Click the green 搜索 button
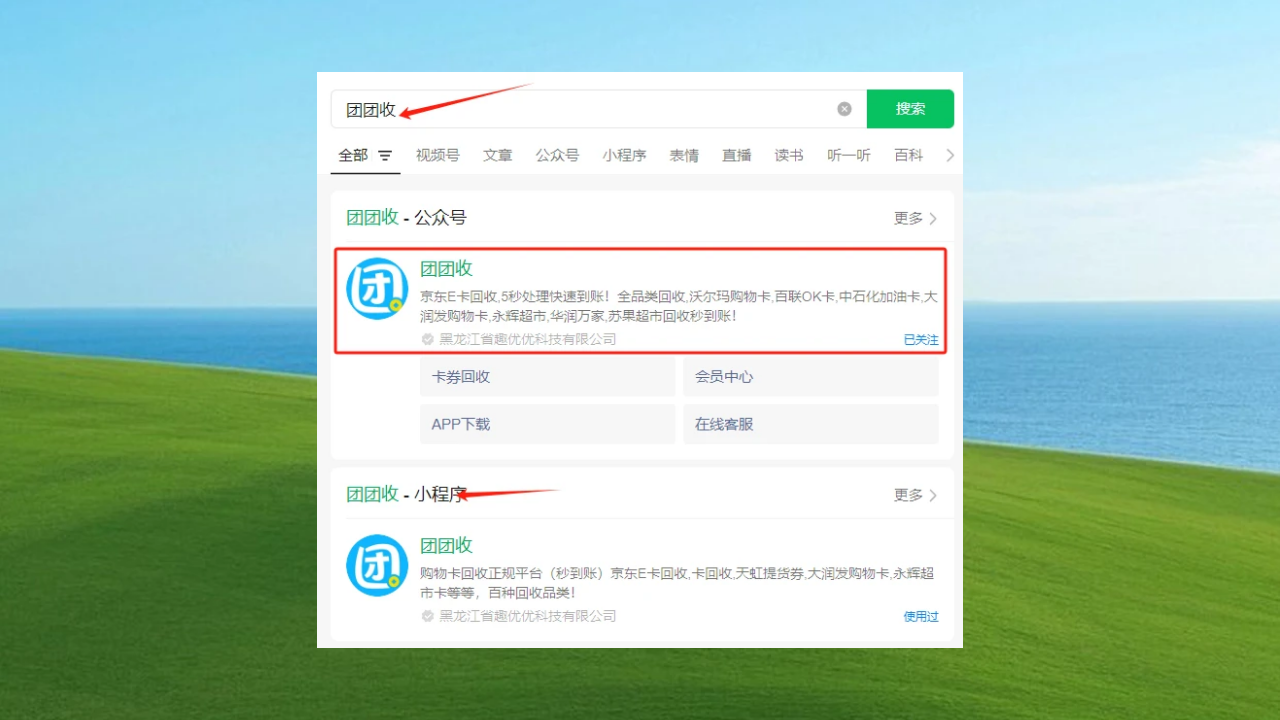1280x720 pixels. click(910, 109)
